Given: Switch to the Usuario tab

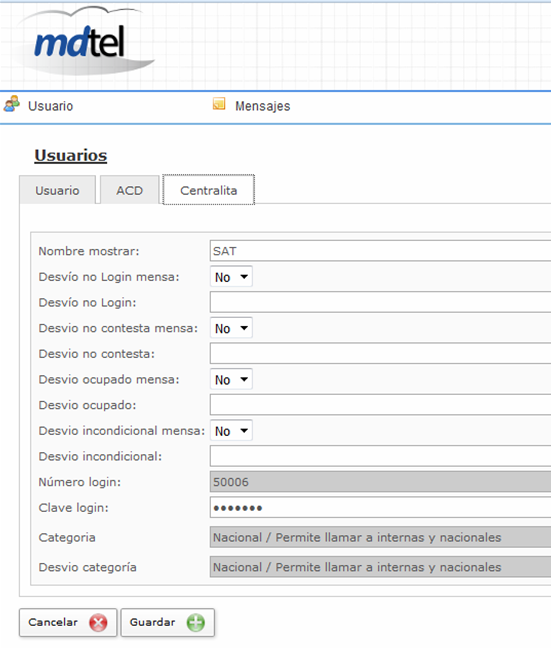Looking at the screenshot, I should (57, 190).
